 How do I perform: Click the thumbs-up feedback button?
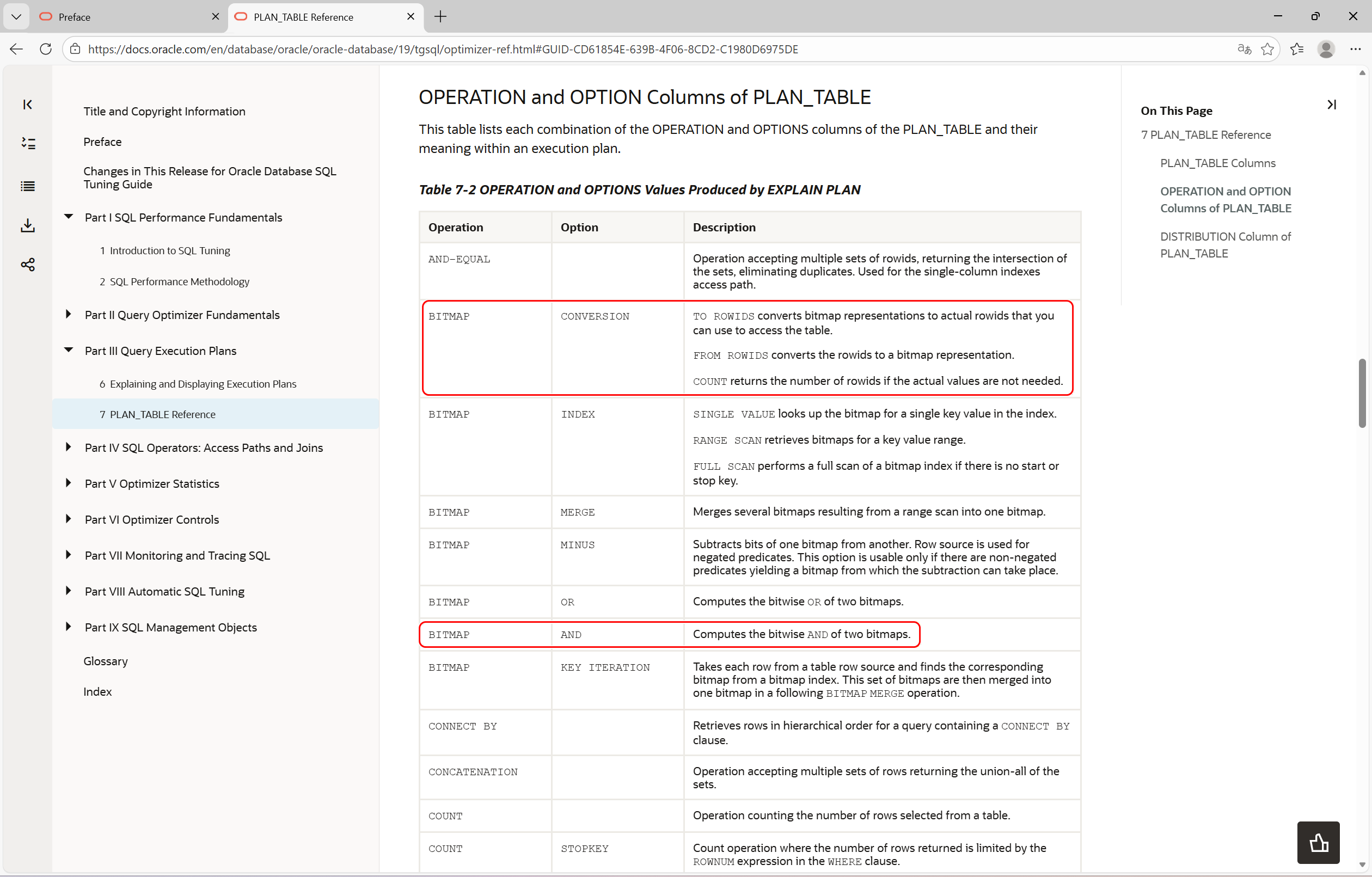tap(1318, 842)
